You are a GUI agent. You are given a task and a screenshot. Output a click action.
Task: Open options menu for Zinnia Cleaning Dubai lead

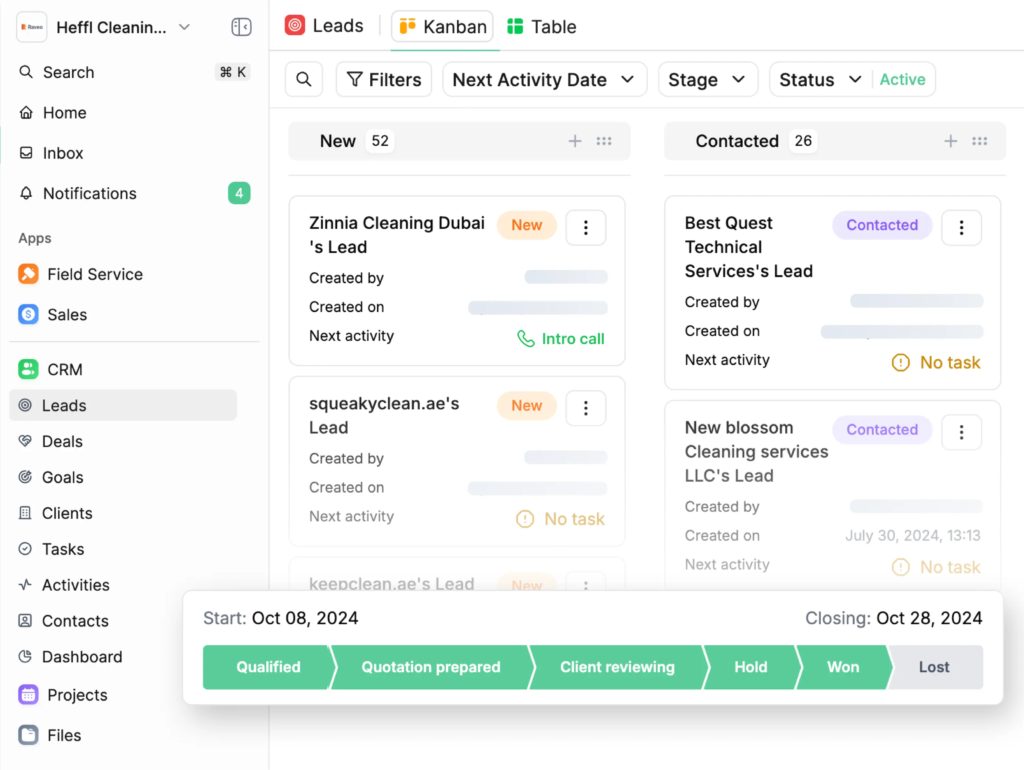tap(586, 228)
